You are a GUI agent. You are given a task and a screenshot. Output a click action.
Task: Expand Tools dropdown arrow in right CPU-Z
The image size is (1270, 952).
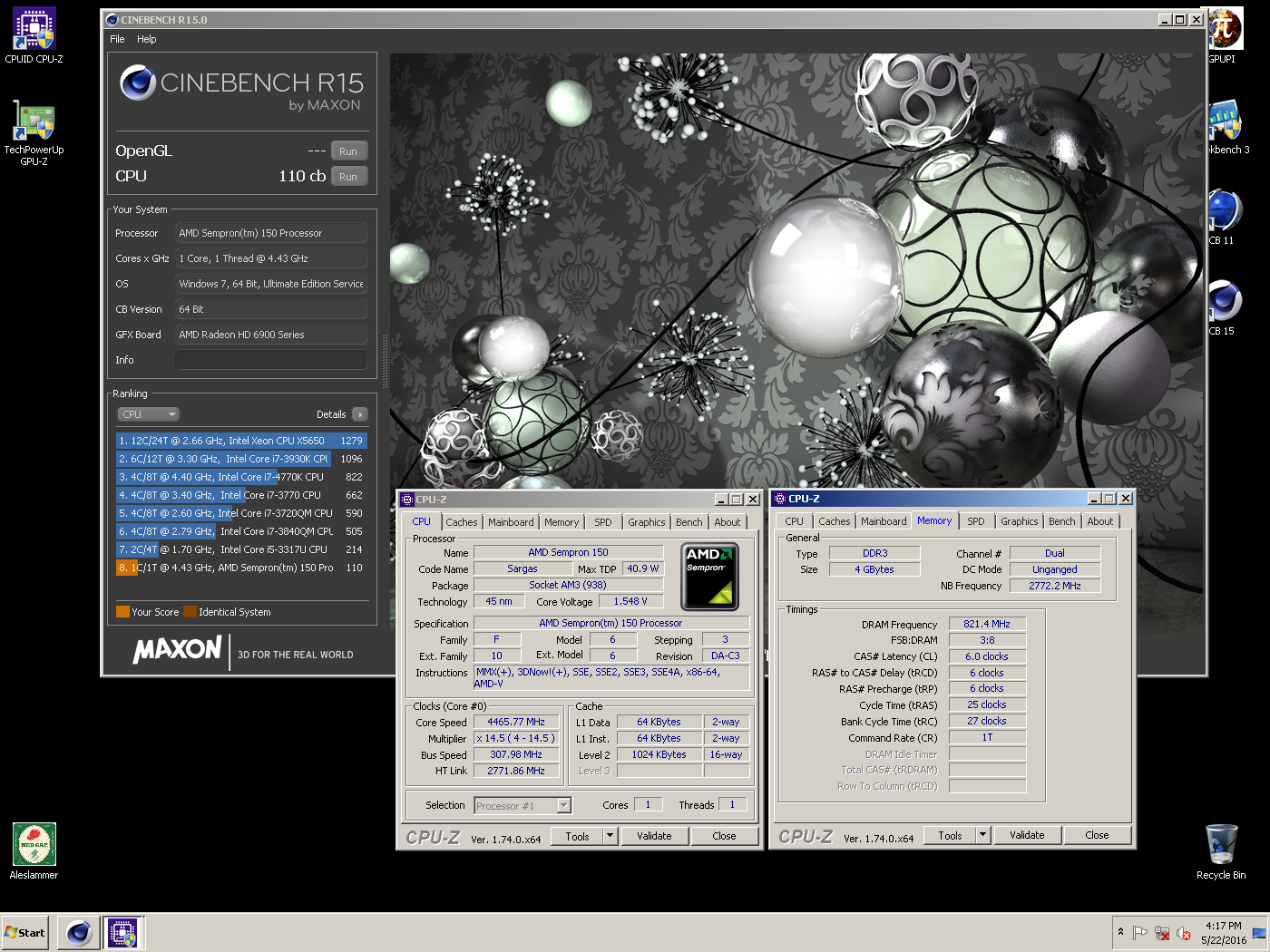point(983,835)
